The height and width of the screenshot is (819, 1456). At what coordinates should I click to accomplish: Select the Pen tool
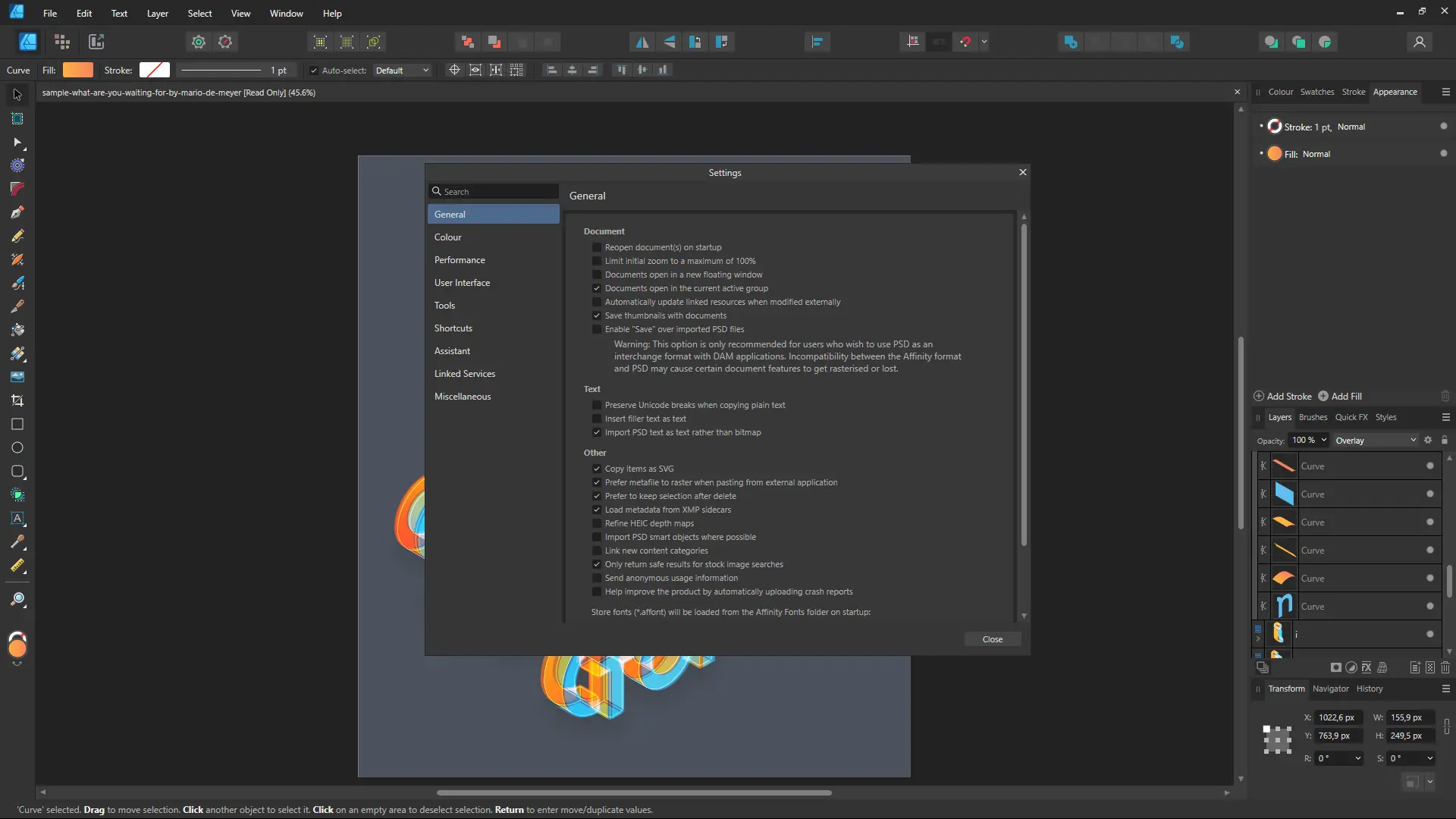[17, 212]
